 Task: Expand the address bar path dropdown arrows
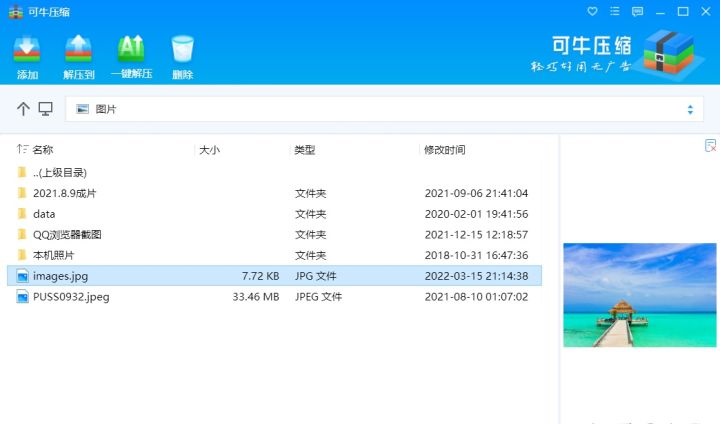point(690,109)
